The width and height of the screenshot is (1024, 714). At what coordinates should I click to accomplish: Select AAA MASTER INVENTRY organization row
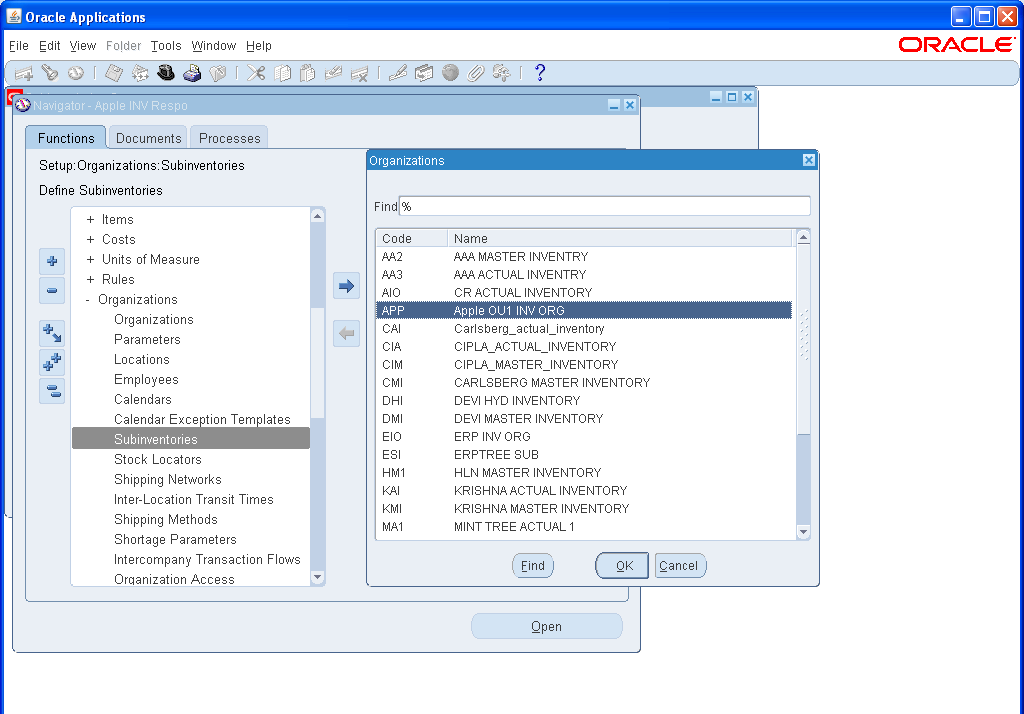(x=584, y=257)
